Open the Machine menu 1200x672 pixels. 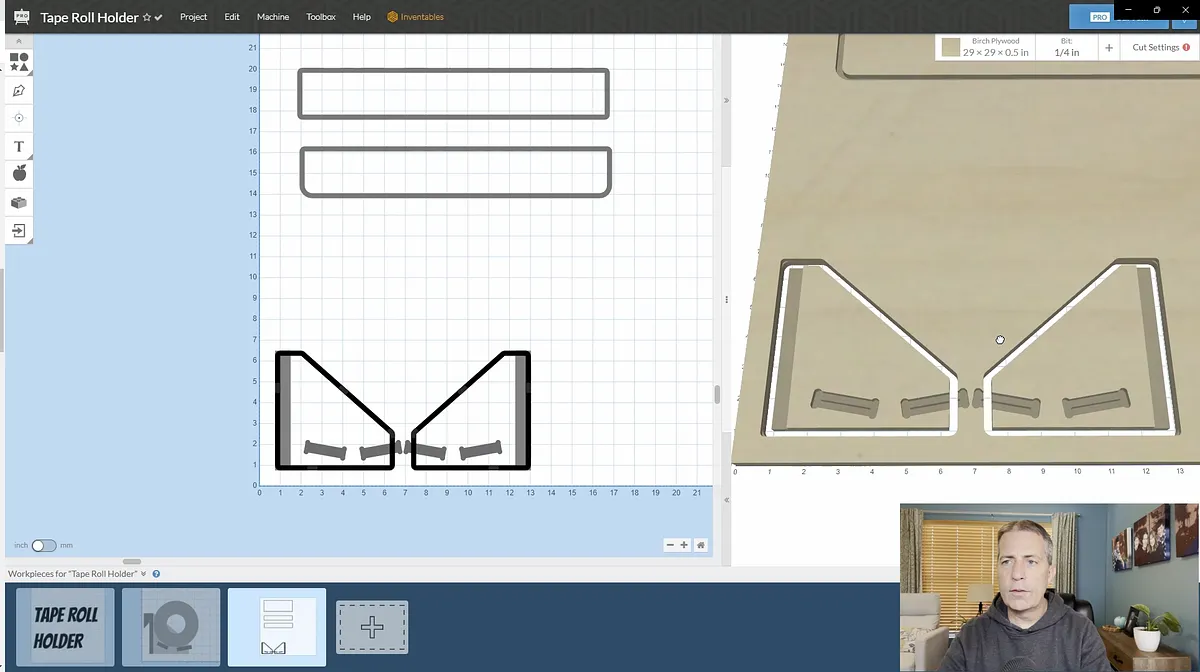[x=272, y=17]
